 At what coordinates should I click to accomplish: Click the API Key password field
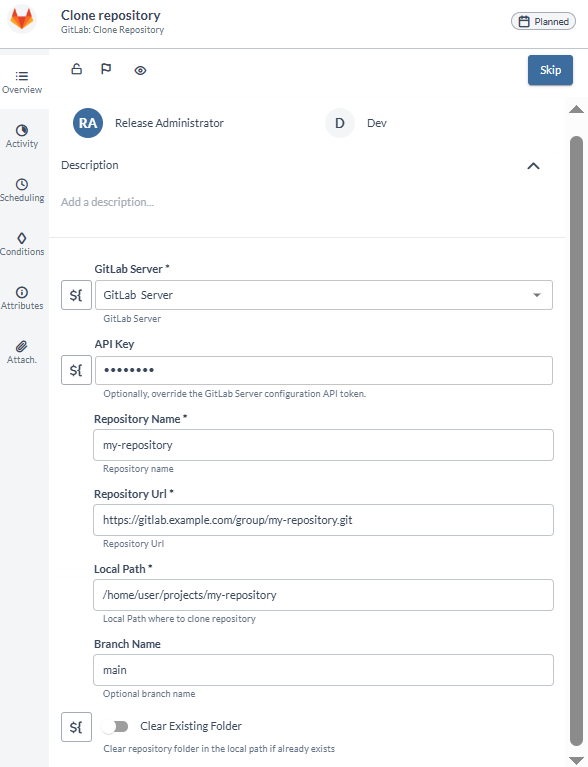[x=324, y=370]
